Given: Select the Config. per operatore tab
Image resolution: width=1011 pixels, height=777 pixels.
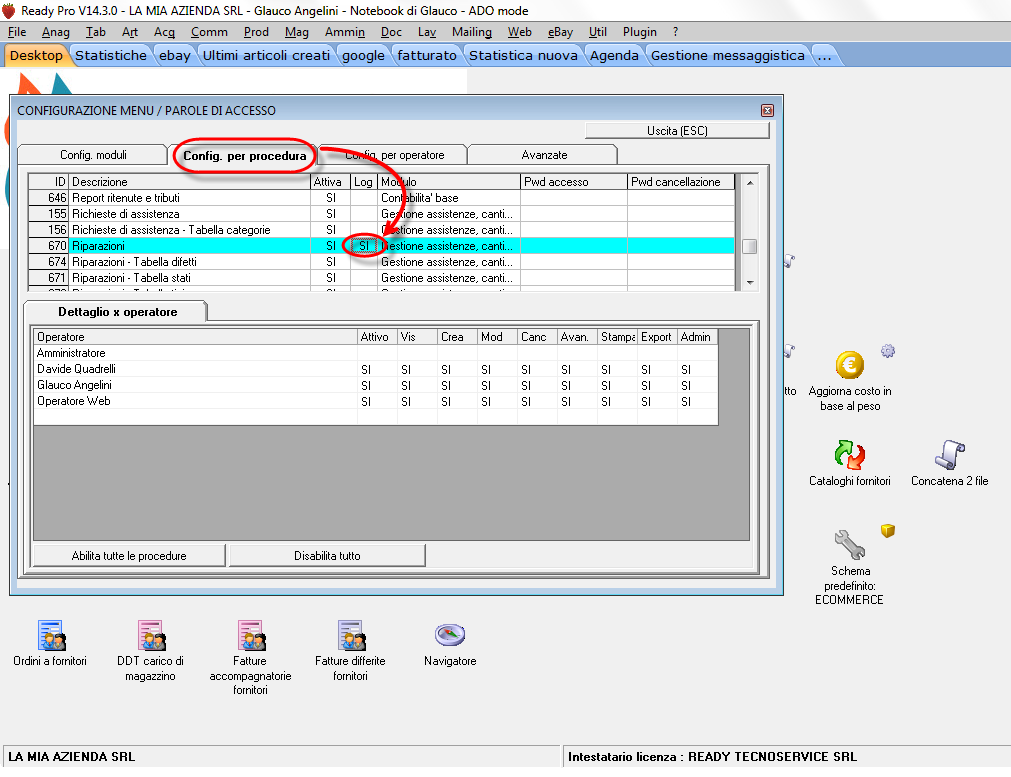Looking at the screenshot, I should (395, 155).
